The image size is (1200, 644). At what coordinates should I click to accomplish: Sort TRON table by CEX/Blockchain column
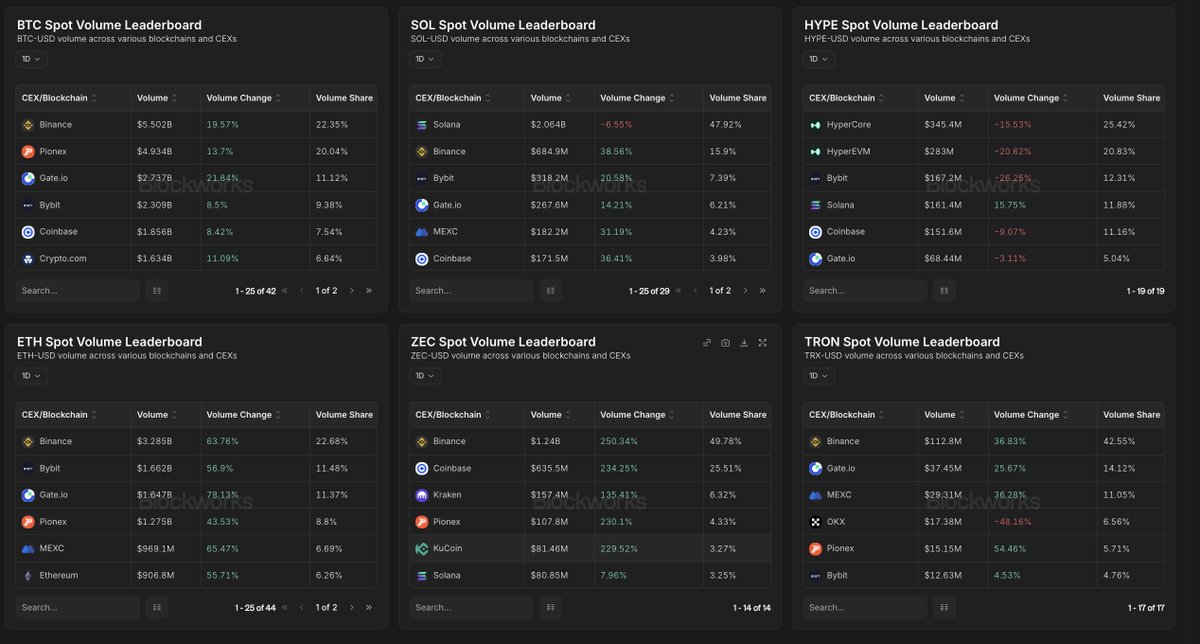coord(847,415)
